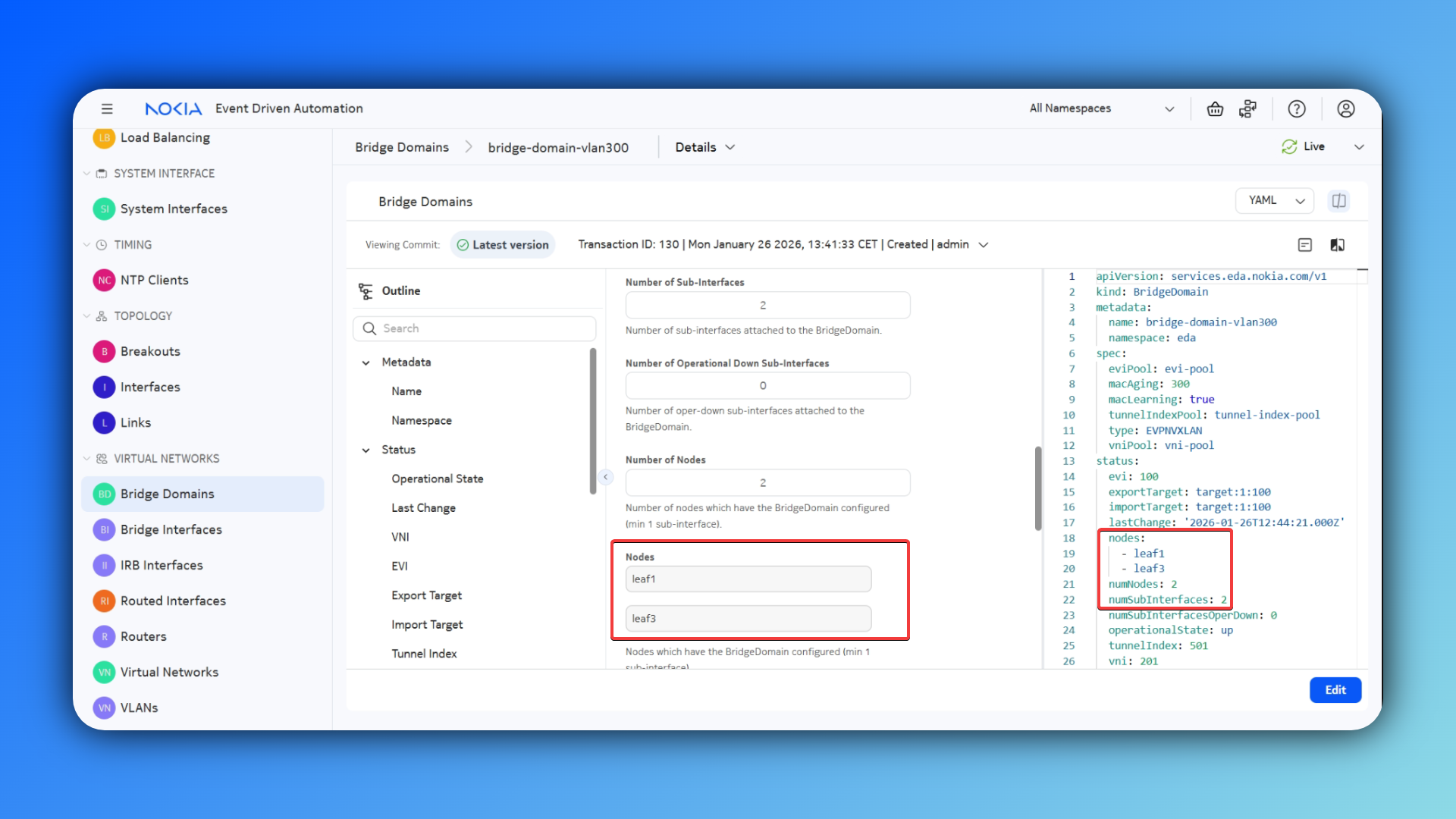The image size is (1456, 819).
Task: Toggle the split view panel icon
Action: click(x=1338, y=201)
